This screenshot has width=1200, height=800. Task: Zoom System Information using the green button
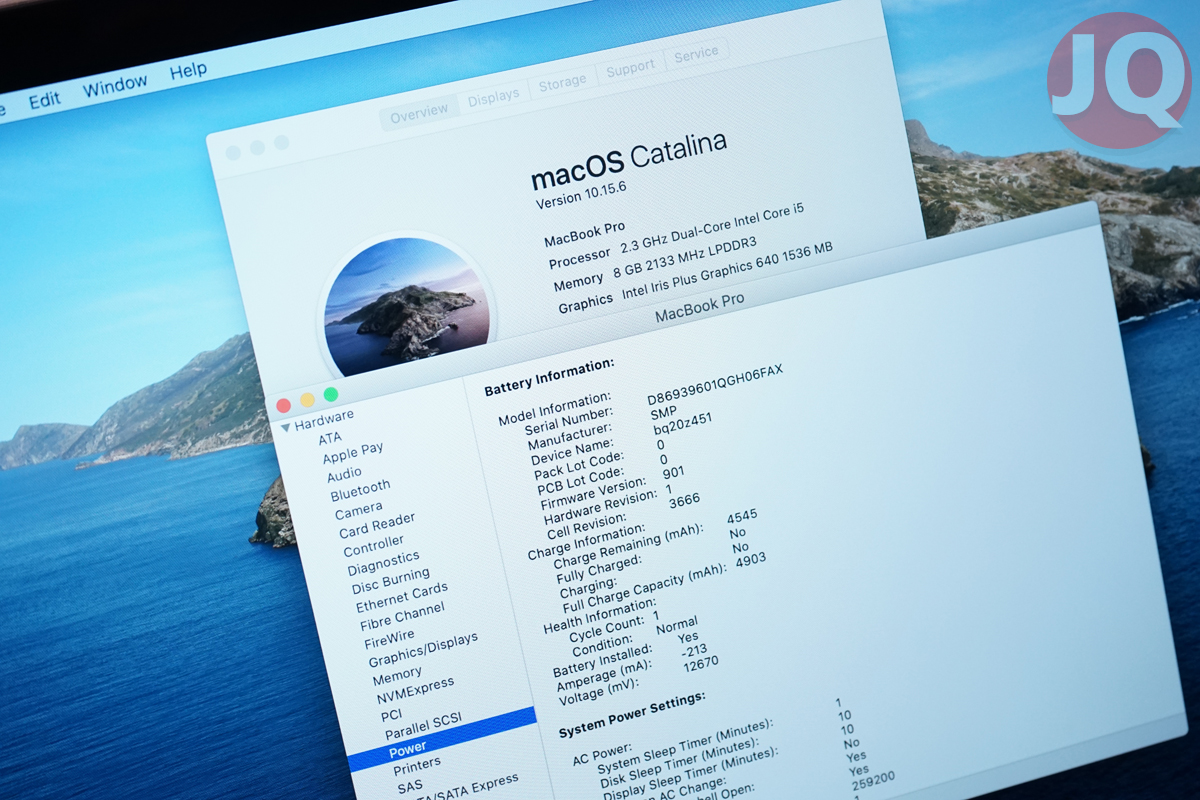click(x=331, y=394)
